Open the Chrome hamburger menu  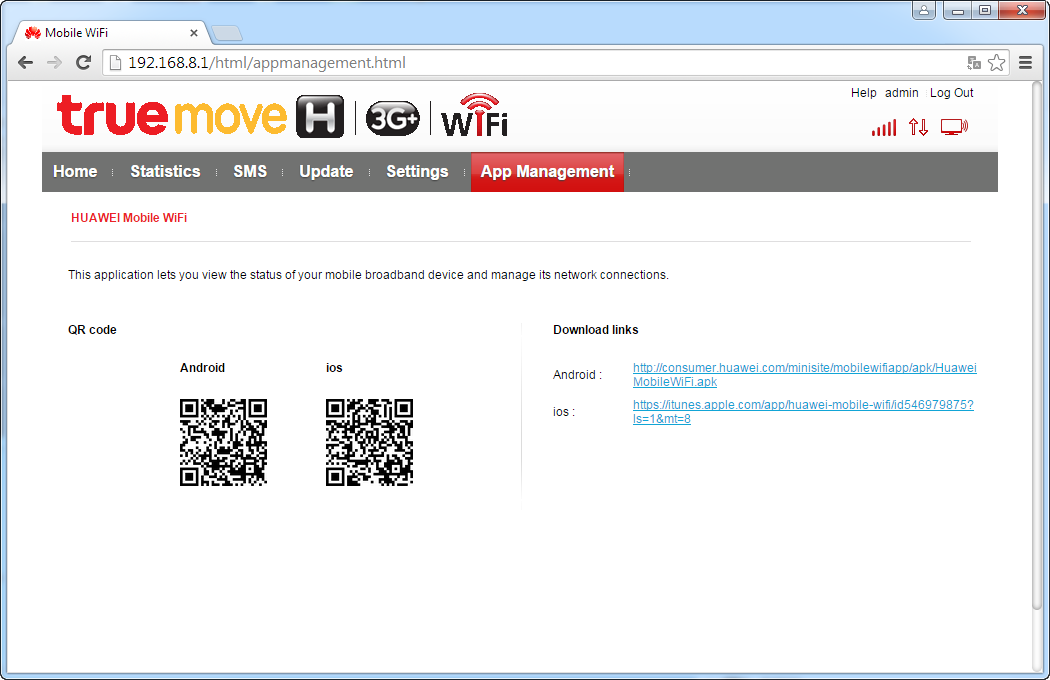(x=1025, y=62)
